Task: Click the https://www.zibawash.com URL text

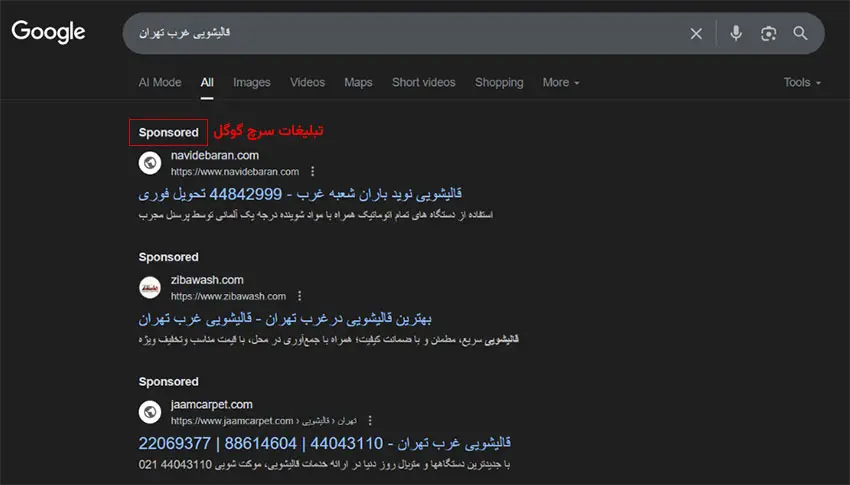Action: pyautogui.click(x=228, y=296)
